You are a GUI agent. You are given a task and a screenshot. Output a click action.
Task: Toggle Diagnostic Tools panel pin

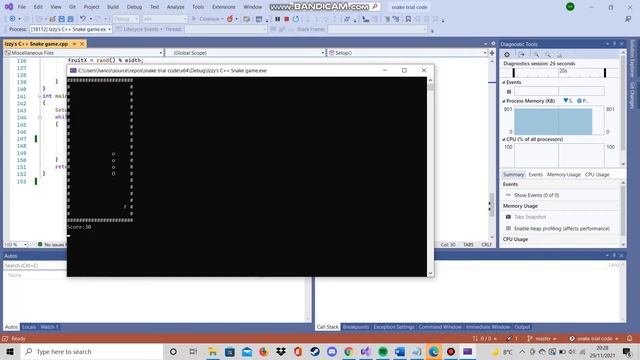[614, 44]
